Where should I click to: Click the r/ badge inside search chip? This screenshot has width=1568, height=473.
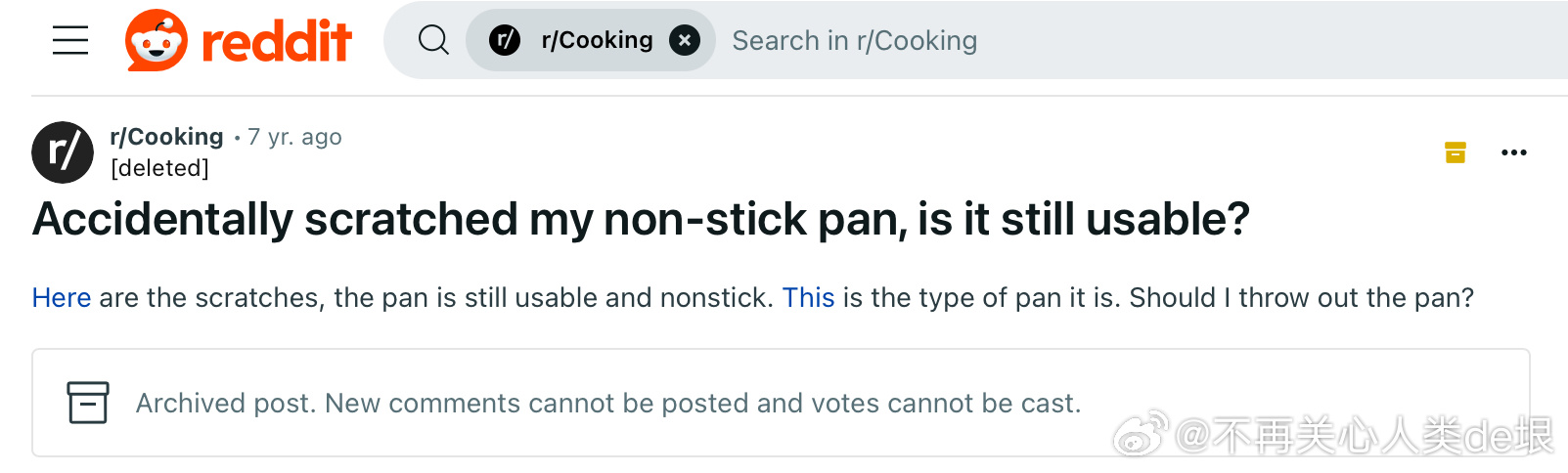(505, 40)
